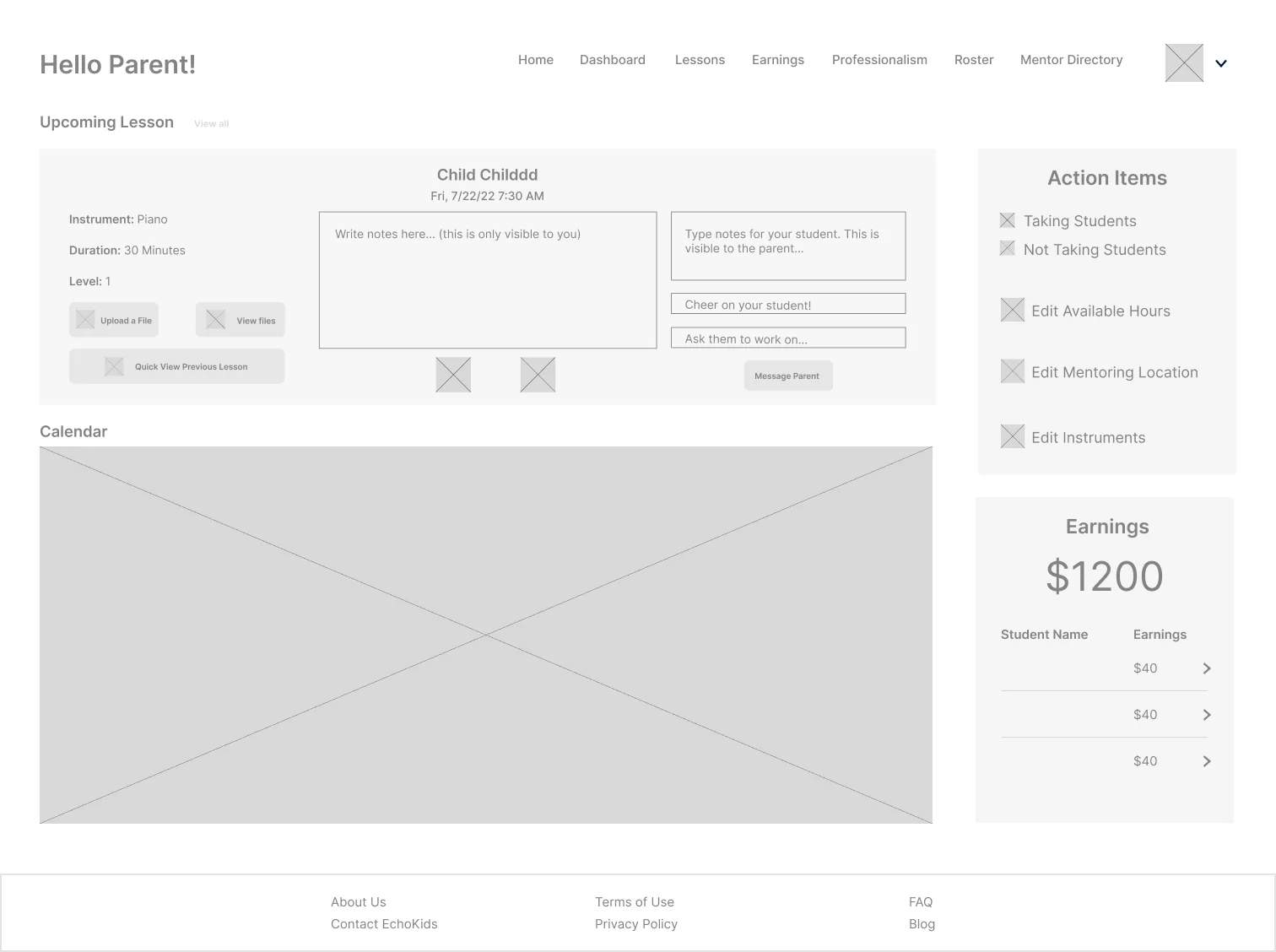Click the View files button

click(x=241, y=320)
